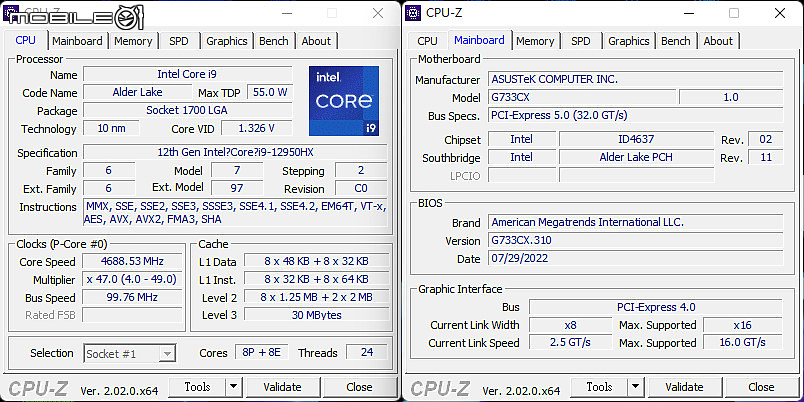Click BIOS Date value '07/29/2022'
This screenshot has width=804, height=402.
pyautogui.click(x=636, y=258)
